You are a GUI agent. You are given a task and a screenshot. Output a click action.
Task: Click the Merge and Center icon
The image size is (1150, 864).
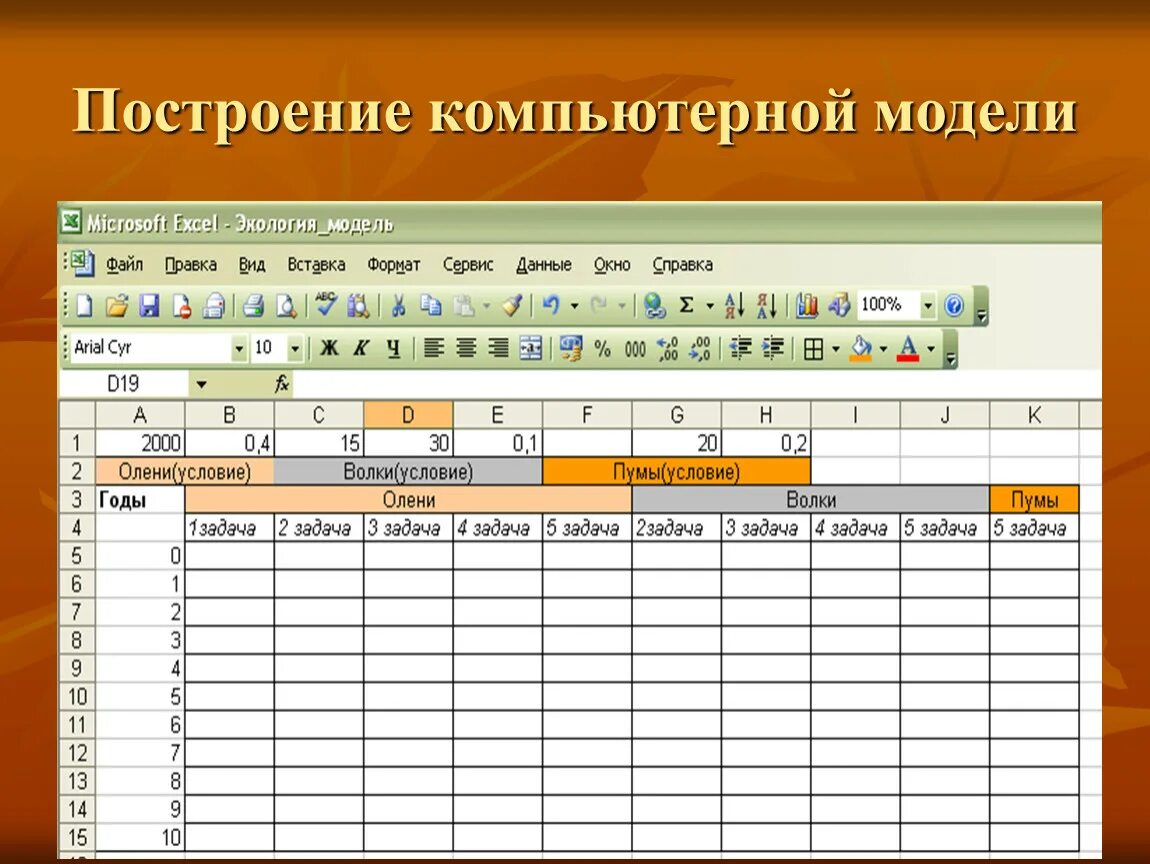530,348
